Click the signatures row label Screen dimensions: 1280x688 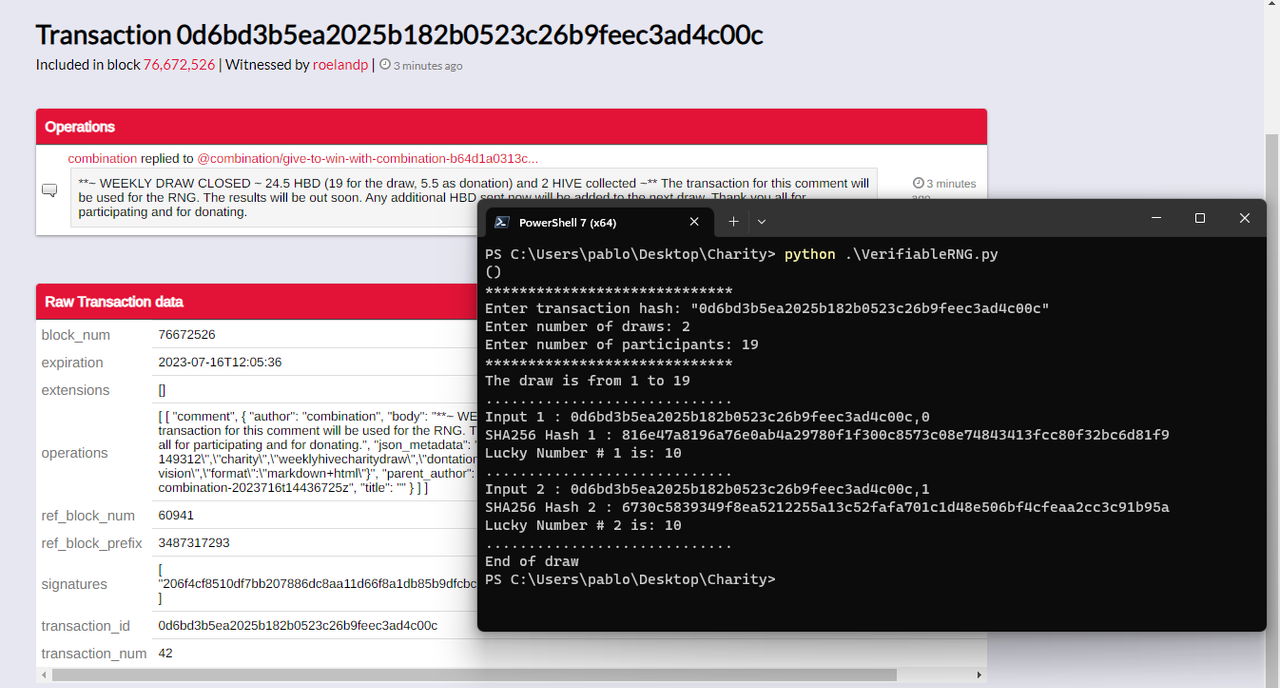coord(74,584)
